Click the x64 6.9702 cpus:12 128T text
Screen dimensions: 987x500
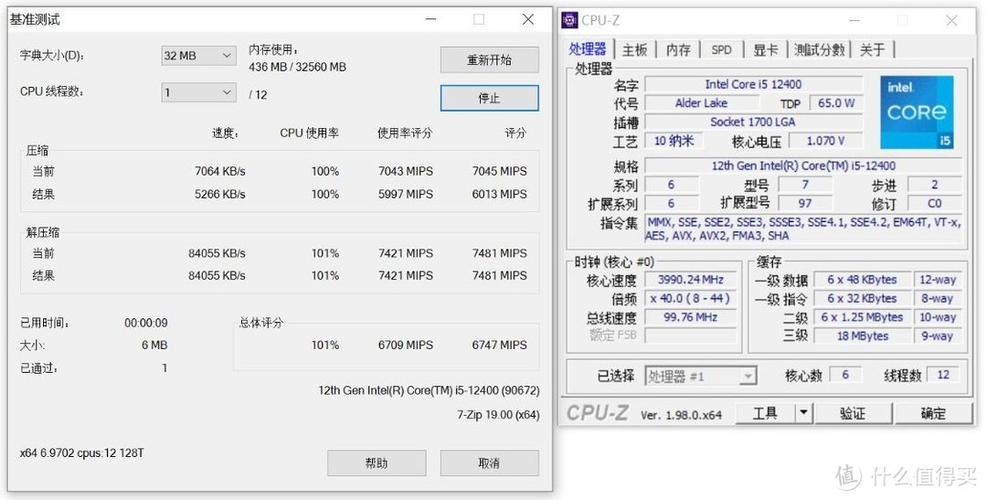[x=82, y=453]
